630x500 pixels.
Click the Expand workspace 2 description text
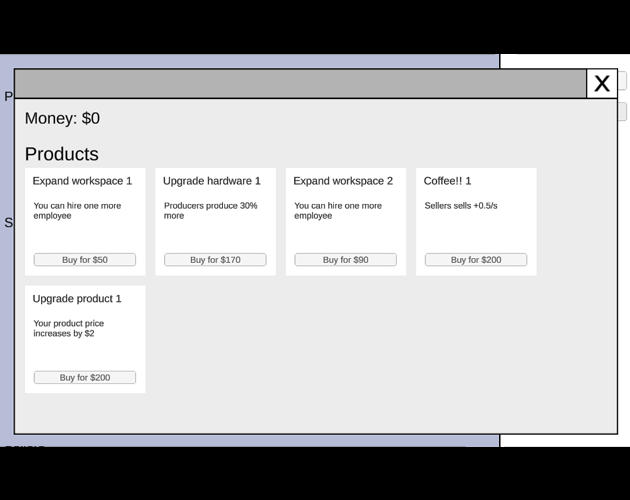point(338,211)
